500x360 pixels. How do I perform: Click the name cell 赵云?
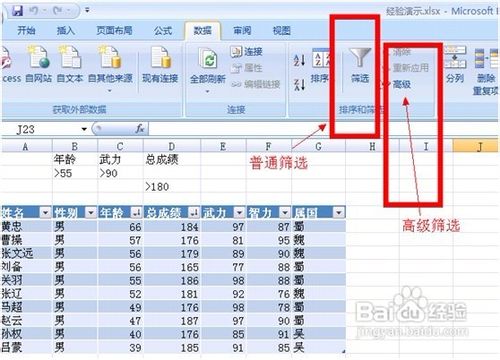point(27,321)
